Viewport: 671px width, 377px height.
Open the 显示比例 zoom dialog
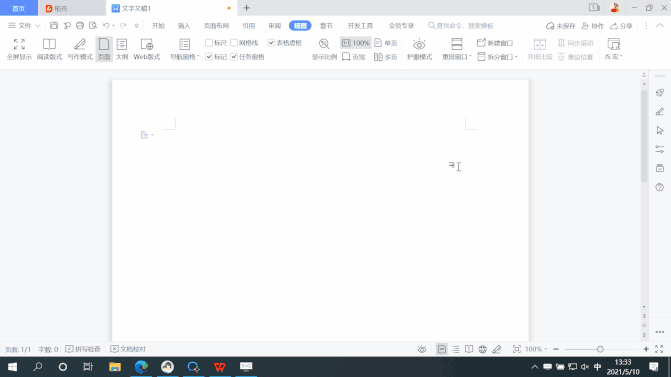click(x=324, y=49)
